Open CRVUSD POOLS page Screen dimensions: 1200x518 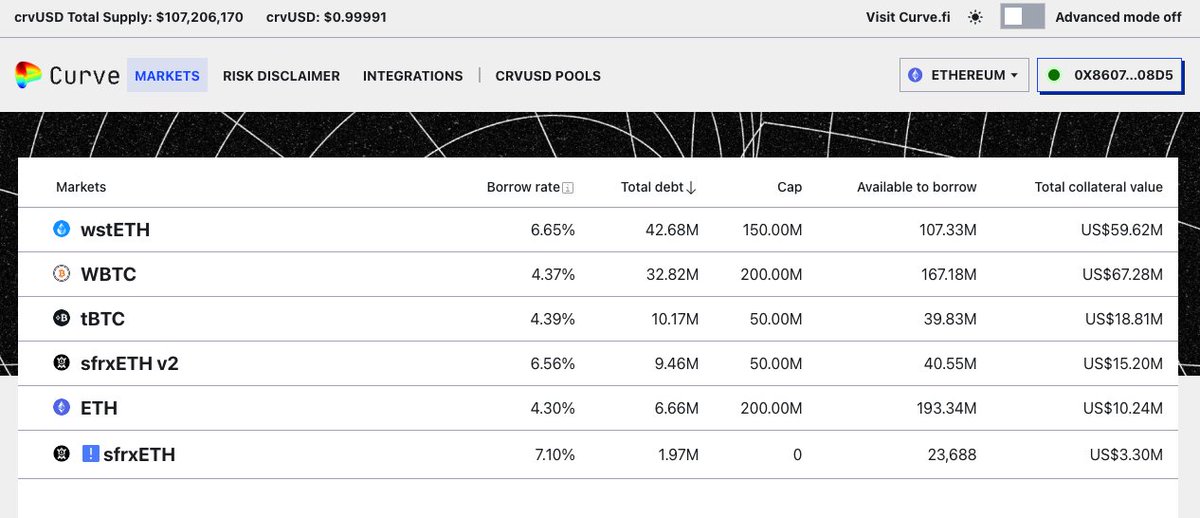[x=548, y=75]
